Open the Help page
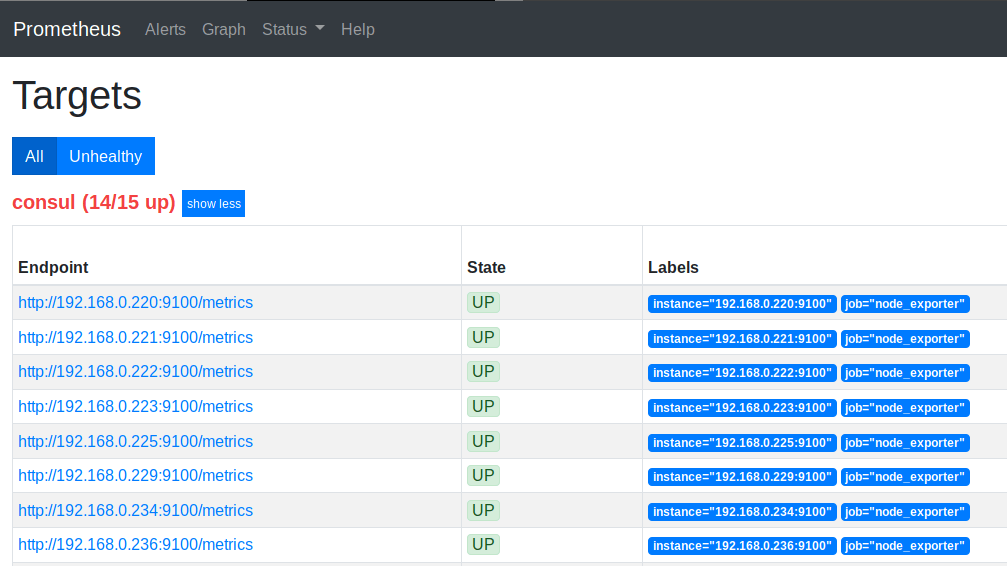The image size is (1007, 566). [358, 30]
